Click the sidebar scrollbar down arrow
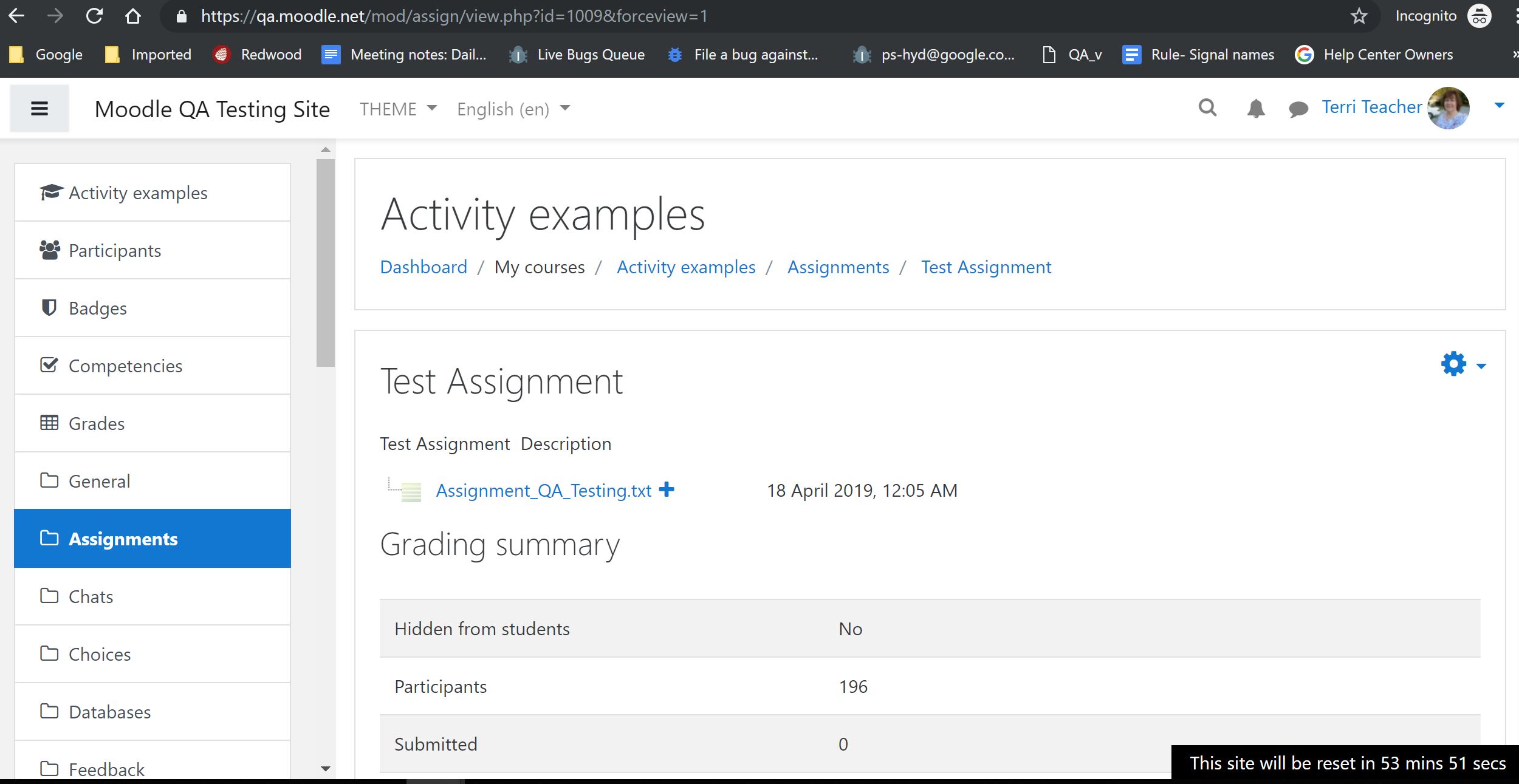The height and width of the screenshot is (784, 1519). point(326,769)
